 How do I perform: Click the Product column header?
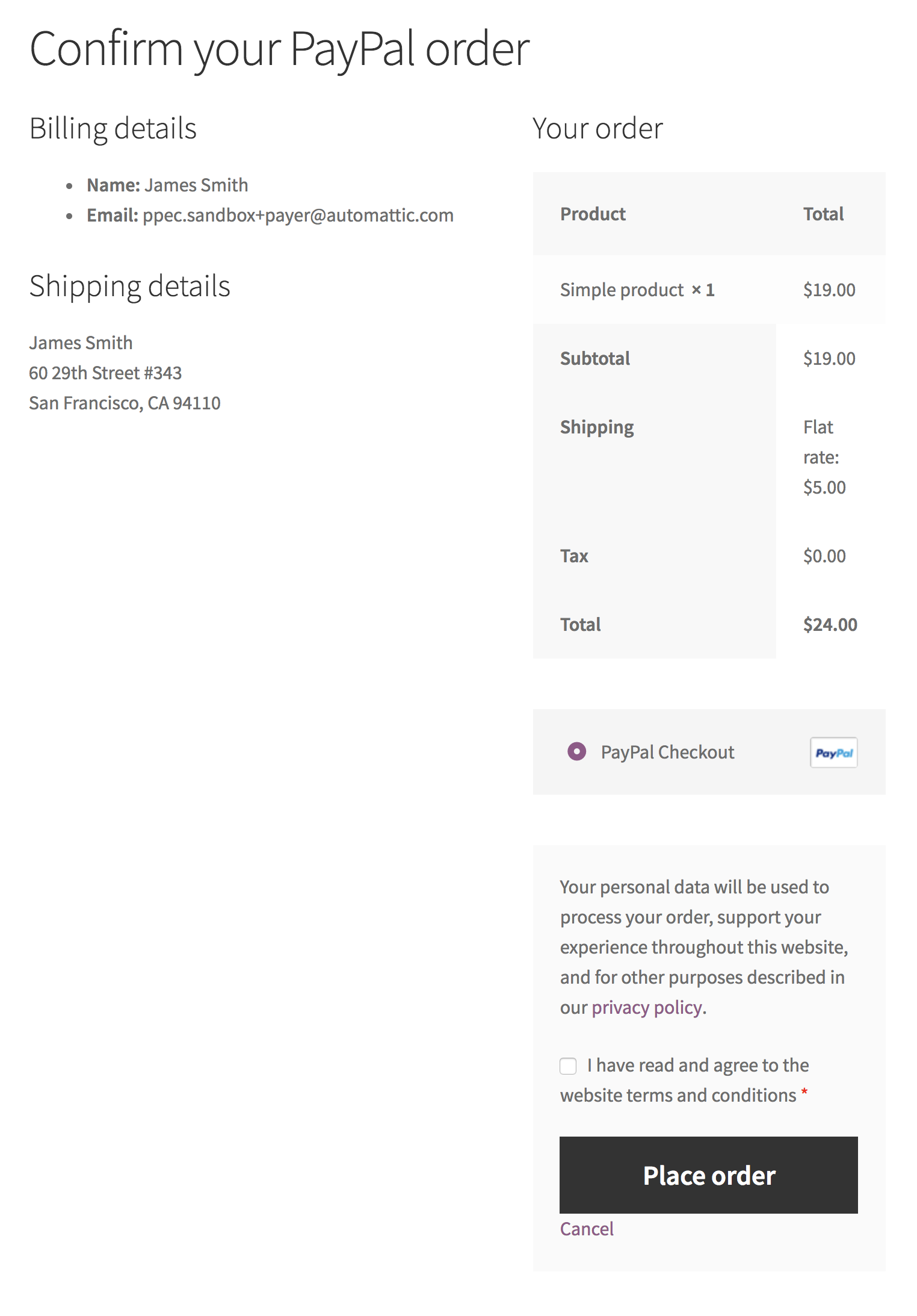pyautogui.click(x=593, y=214)
